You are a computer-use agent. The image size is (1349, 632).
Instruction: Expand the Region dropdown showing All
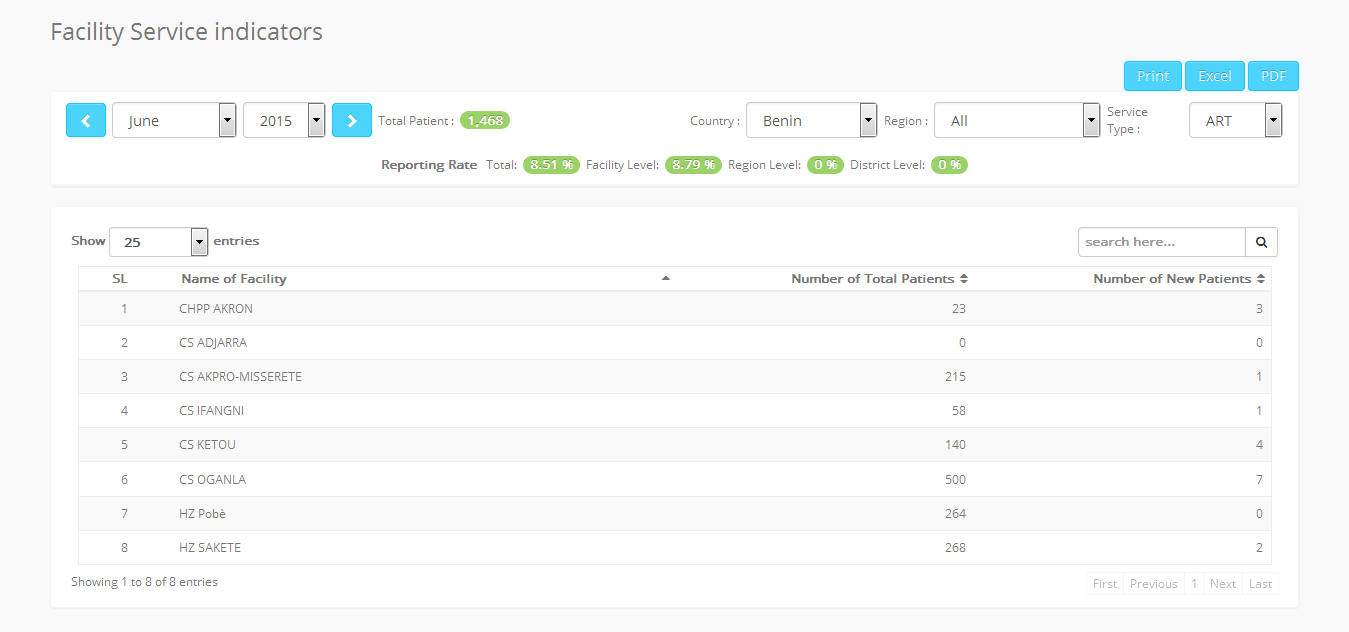click(1017, 120)
